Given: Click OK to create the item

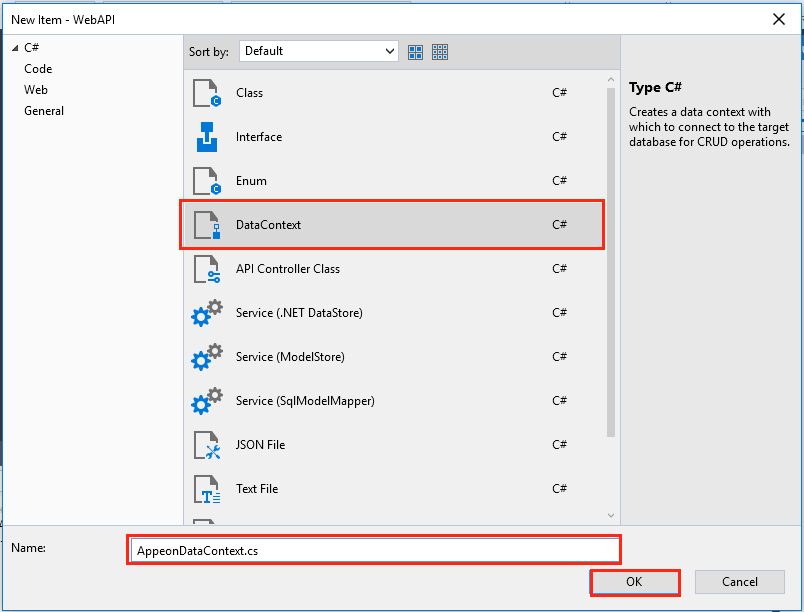Looking at the screenshot, I should [x=634, y=582].
